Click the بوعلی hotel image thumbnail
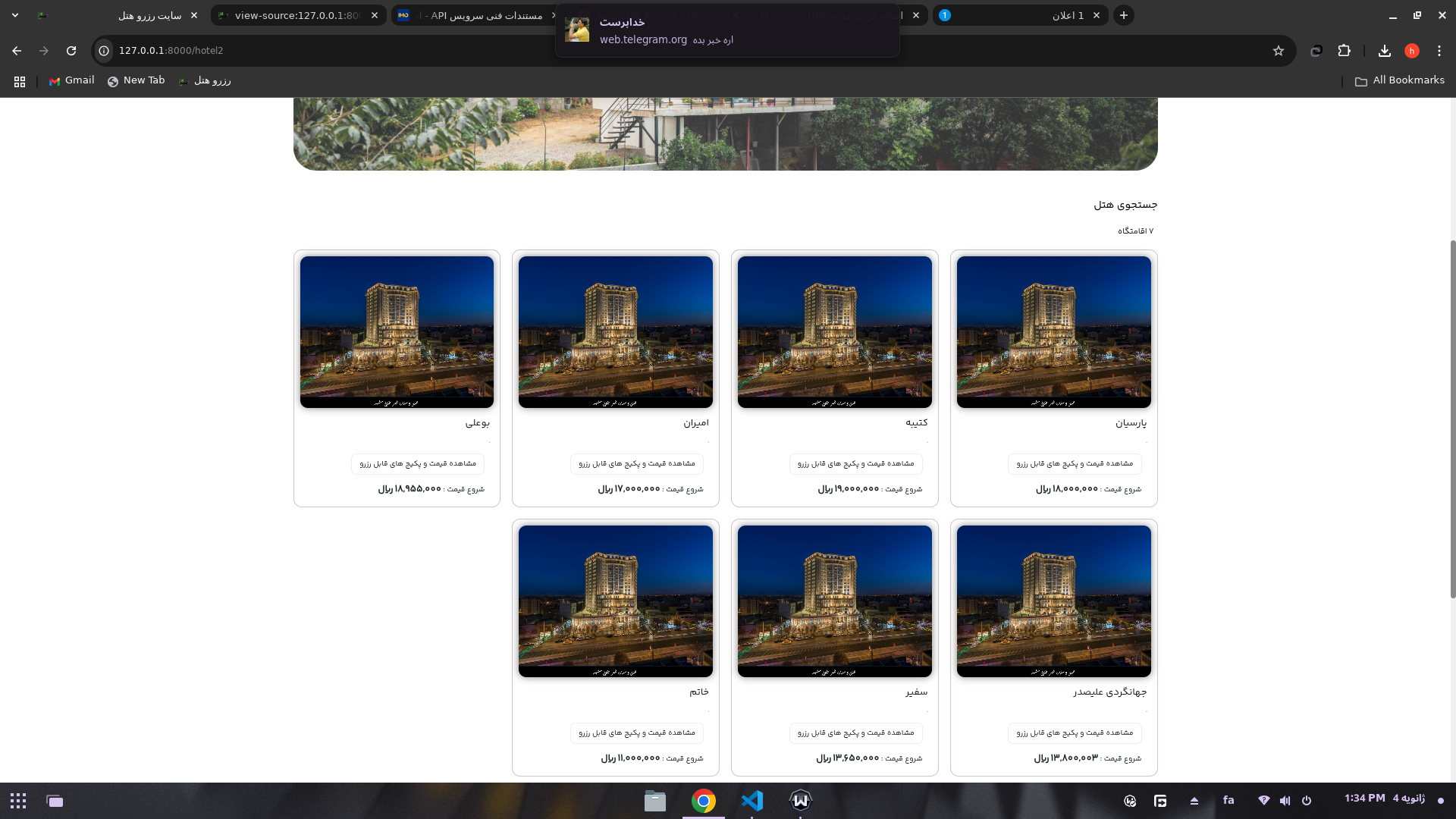Screen dimensions: 1456x819 point(397,331)
